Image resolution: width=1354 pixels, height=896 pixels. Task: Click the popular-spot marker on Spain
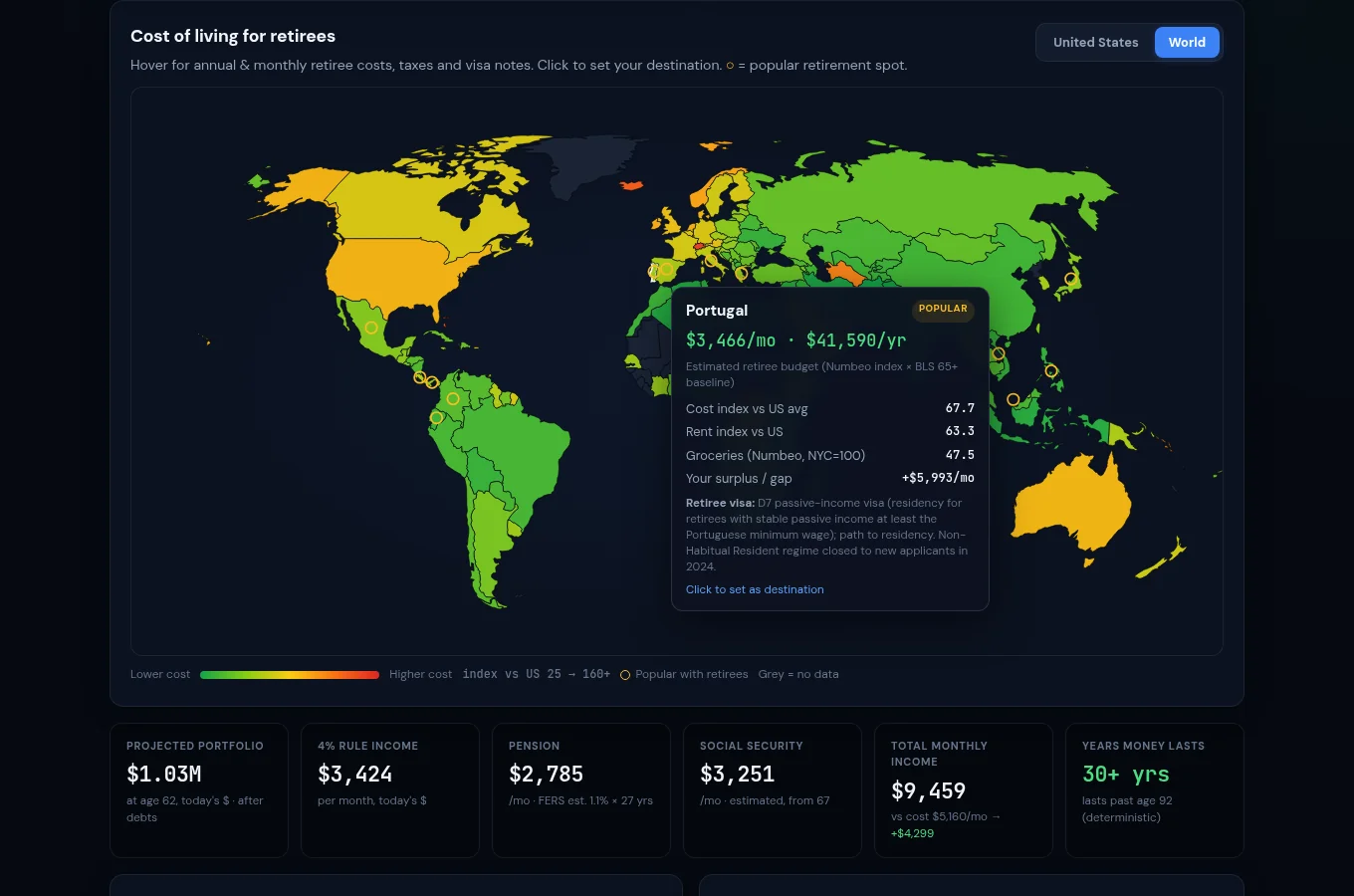point(665,270)
